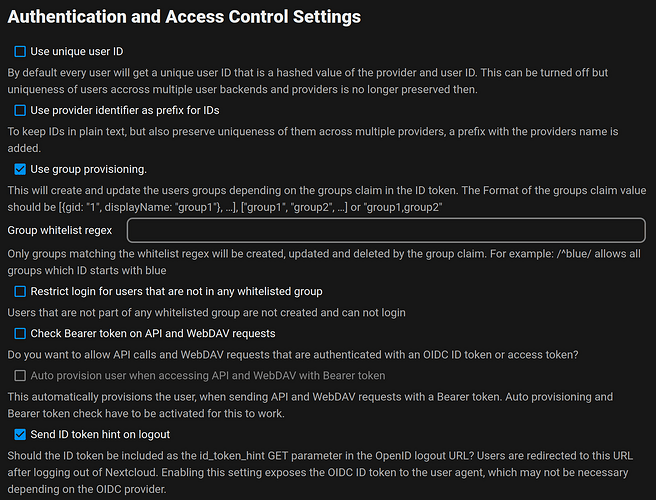Tick the Use provider identifier as prefix checkbox

[x=21, y=110]
